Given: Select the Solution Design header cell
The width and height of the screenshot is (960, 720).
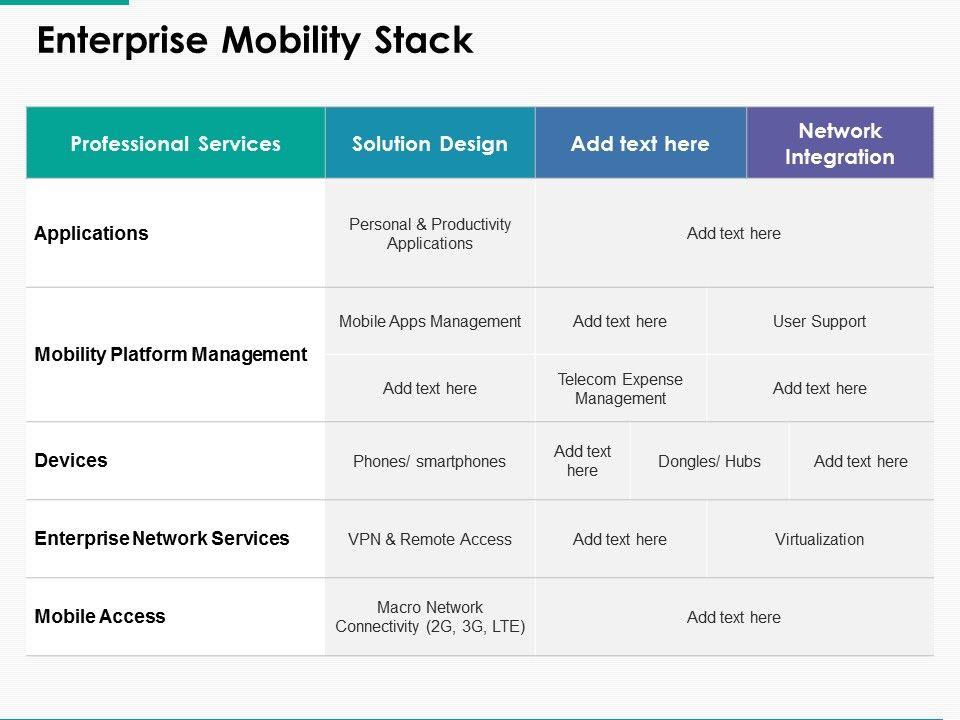Looking at the screenshot, I should 430,144.
